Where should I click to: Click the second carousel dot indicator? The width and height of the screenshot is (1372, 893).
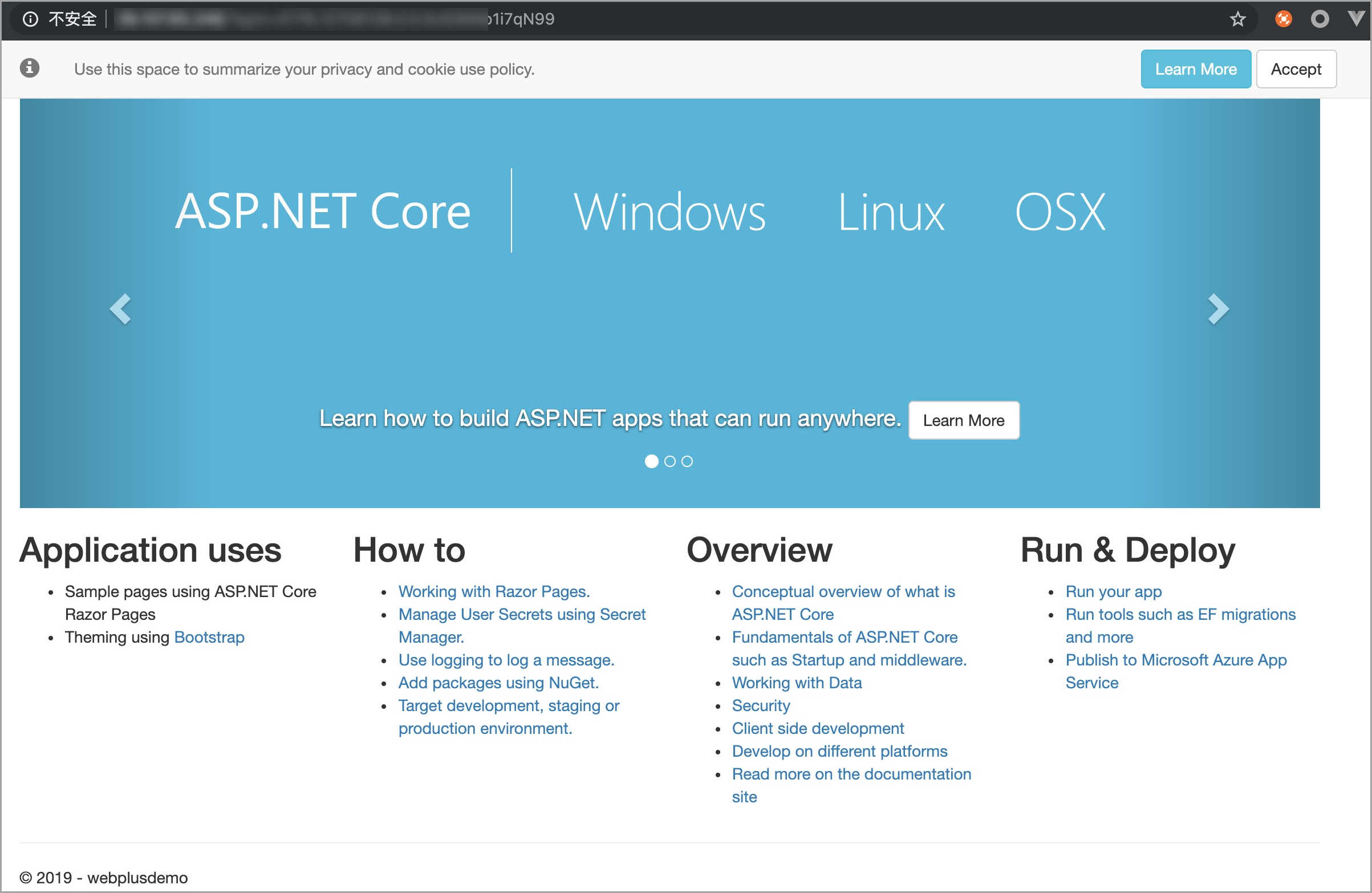click(670, 461)
